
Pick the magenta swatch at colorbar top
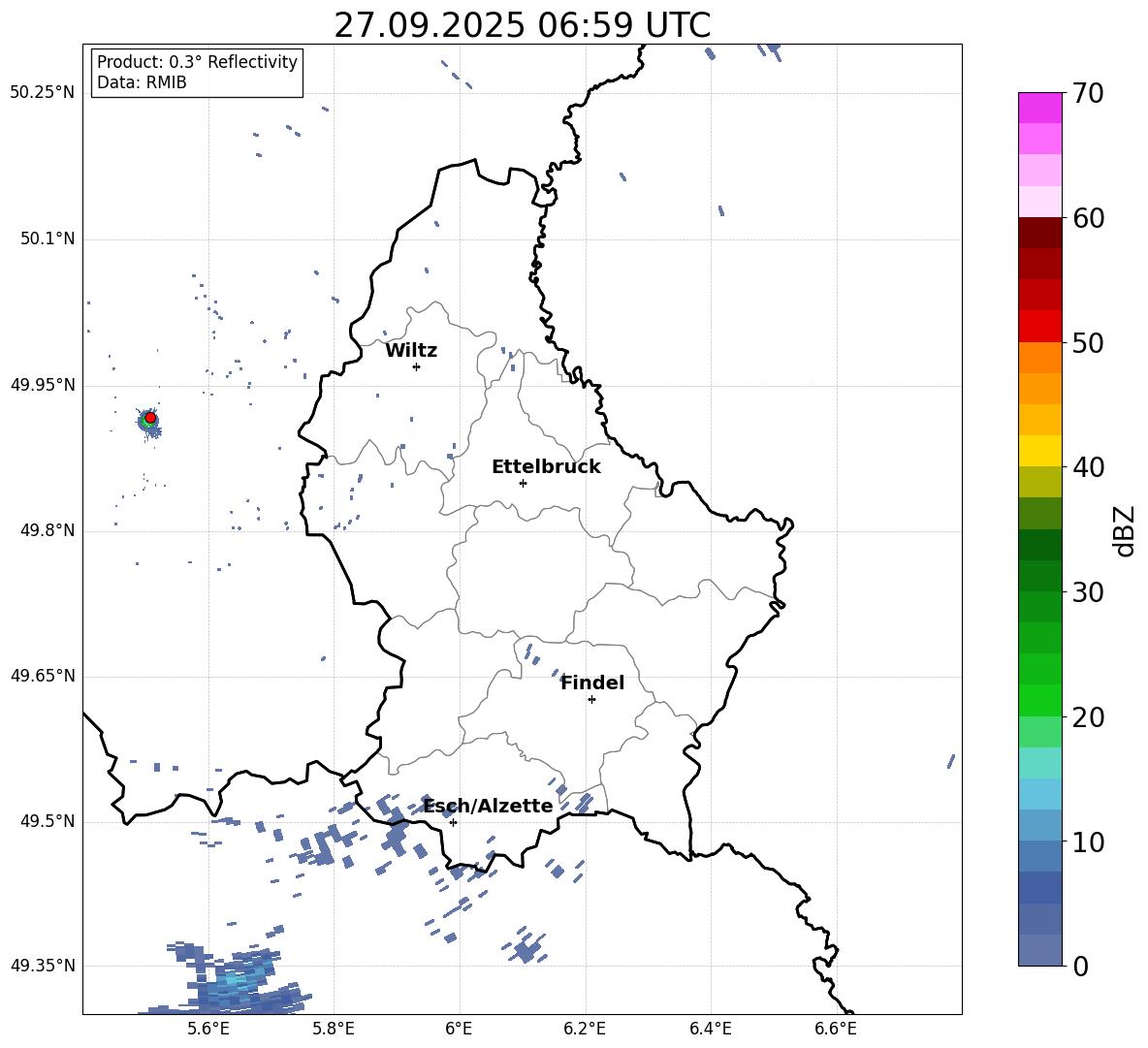pyautogui.click(x=1040, y=109)
